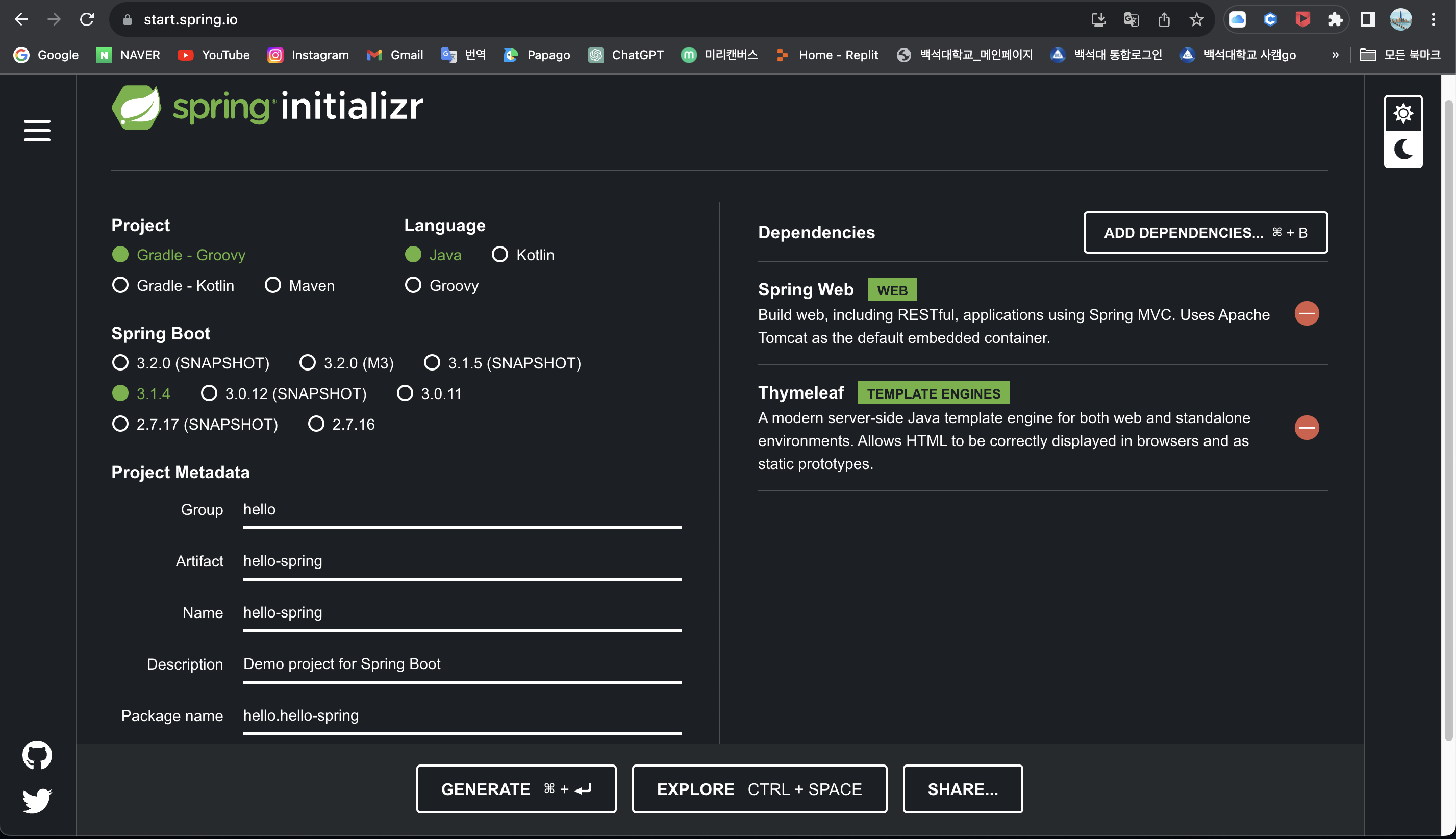This screenshot has height=839, width=1456.
Task: Open the YouTube bookmark
Action: coord(214,55)
